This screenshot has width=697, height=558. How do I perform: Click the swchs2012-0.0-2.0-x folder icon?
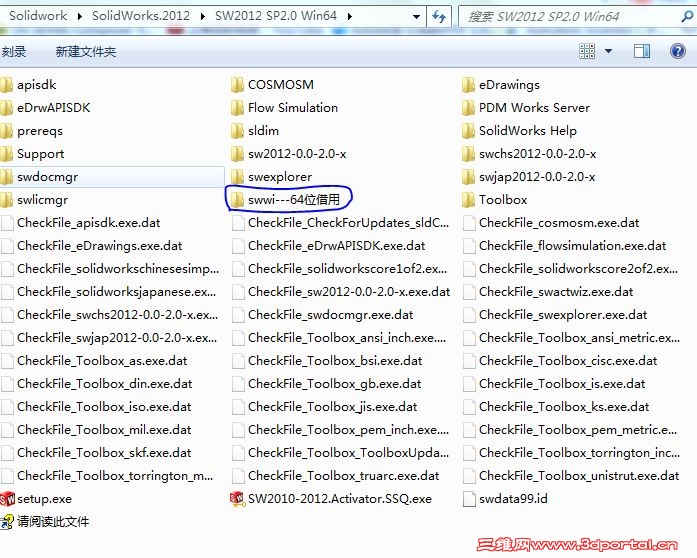point(468,154)
